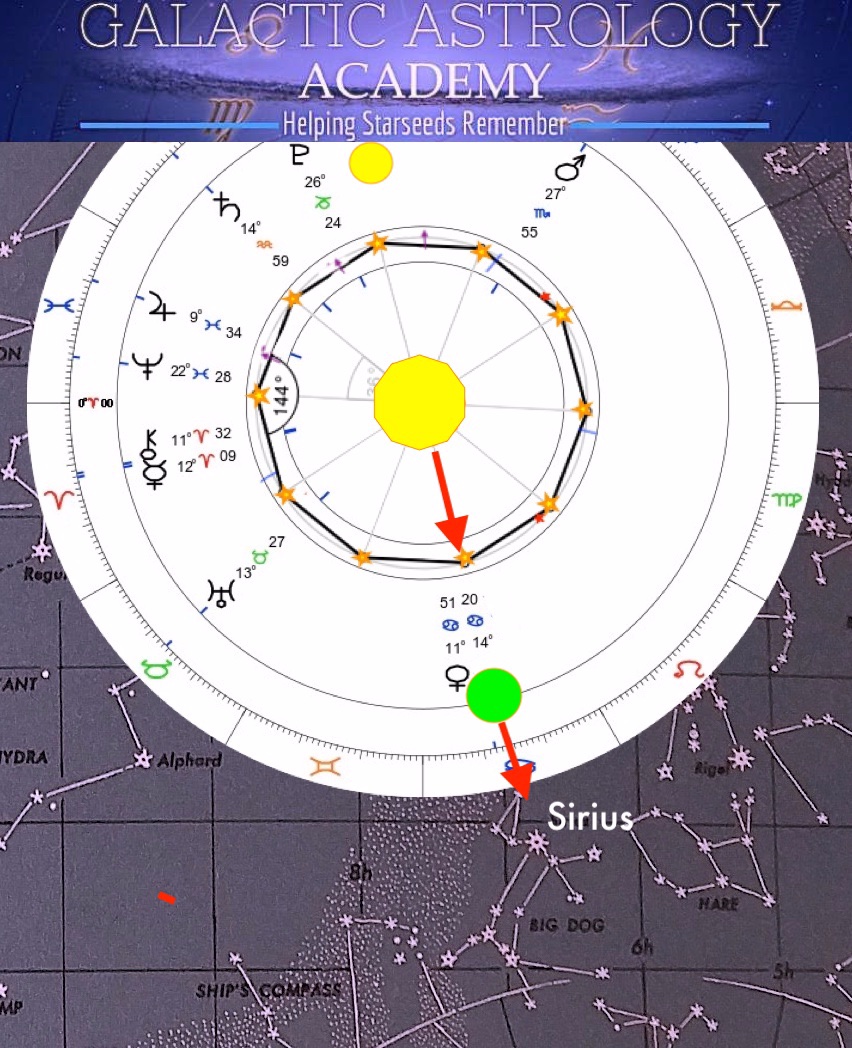Click the Saturn planet glyph
852x1048 pixels.
tap(227, 207)
